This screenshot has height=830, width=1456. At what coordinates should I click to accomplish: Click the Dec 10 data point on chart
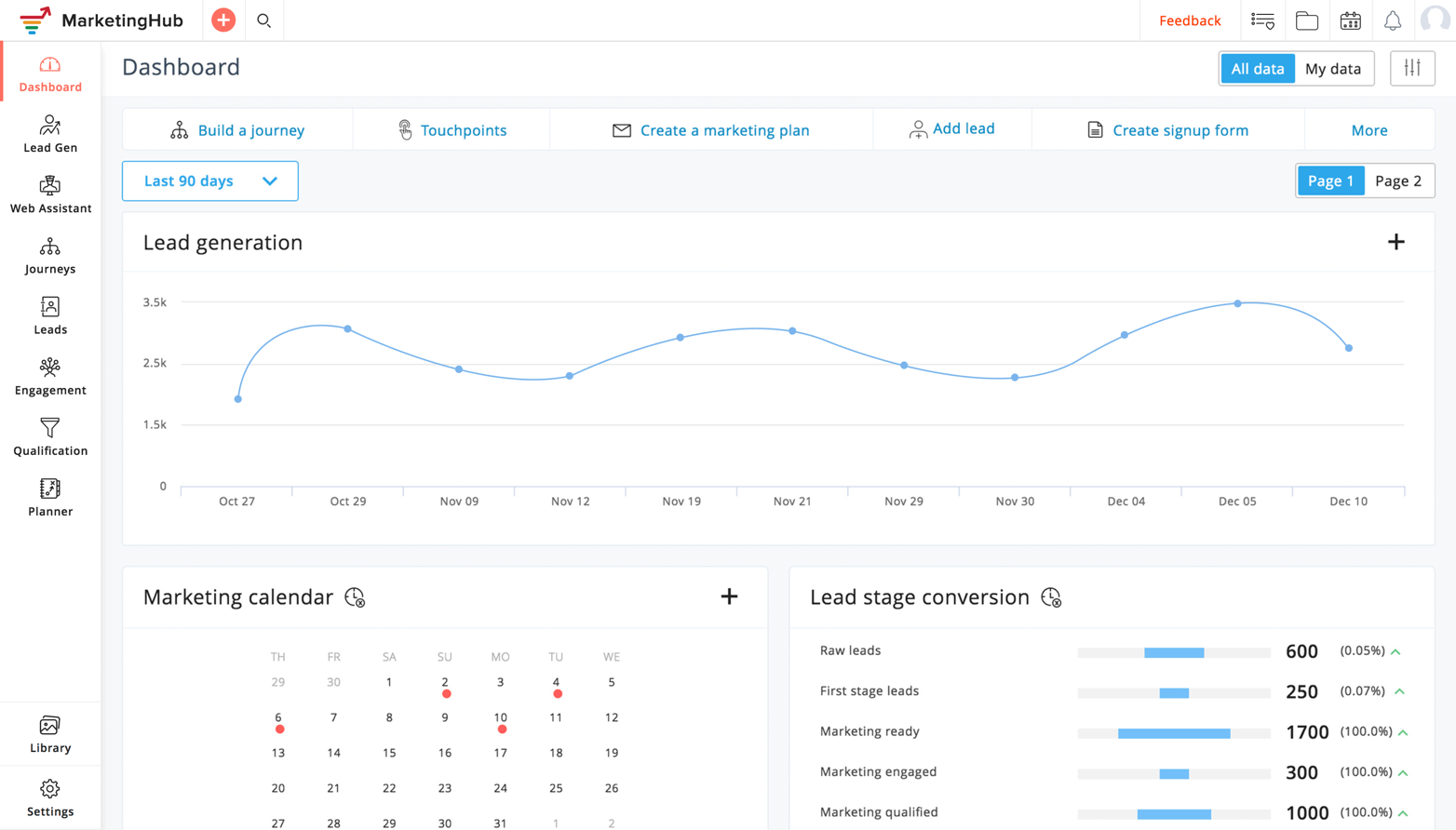pos(1349,348)
